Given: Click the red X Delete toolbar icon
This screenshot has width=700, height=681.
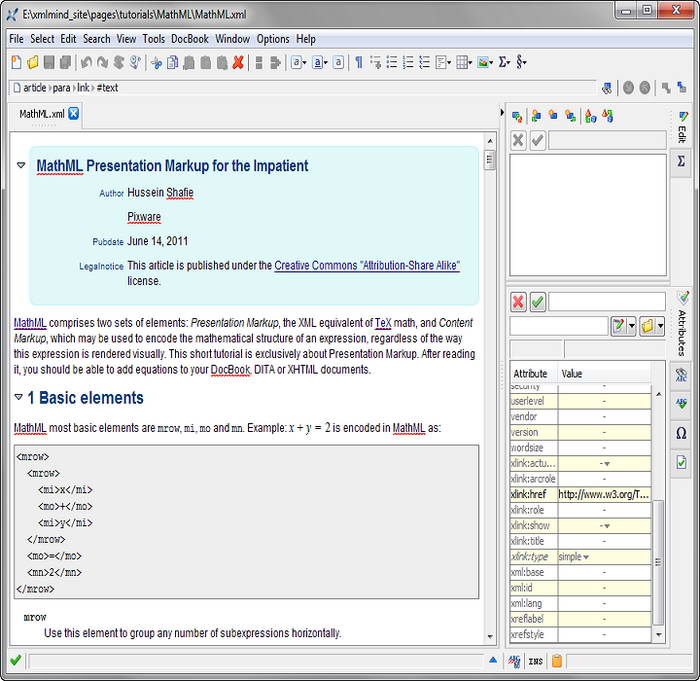Looking at the screenshot, I should tap(238, 63).
